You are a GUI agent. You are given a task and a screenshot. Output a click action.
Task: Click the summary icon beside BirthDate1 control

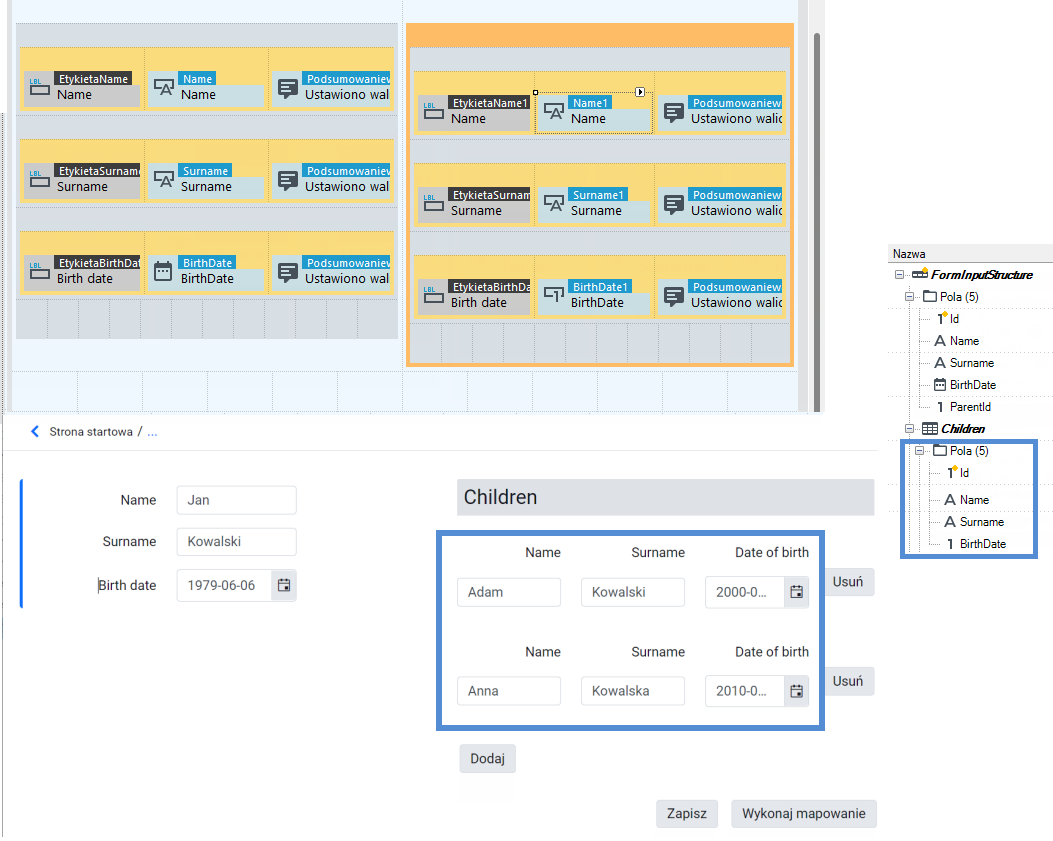(x=674, y=296)
